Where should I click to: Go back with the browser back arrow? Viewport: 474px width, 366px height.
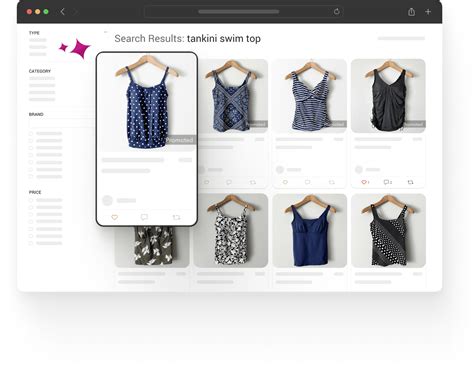pos(62,12)
